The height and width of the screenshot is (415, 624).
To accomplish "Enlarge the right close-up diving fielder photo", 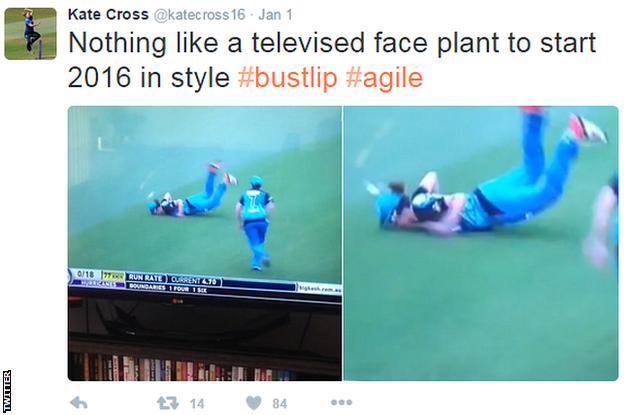I will [481, 243].
